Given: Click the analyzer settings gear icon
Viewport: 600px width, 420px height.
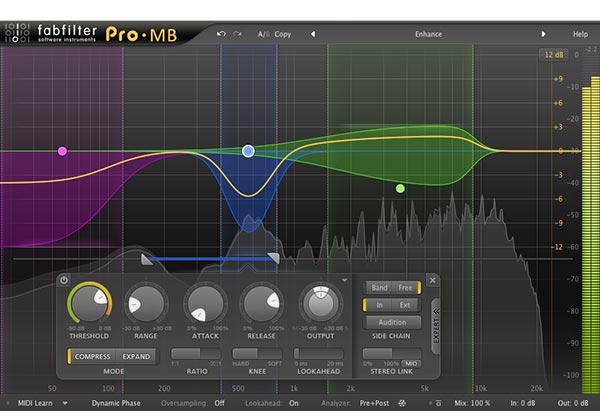Looking at the screenshot, I should [x=402, y=403].
